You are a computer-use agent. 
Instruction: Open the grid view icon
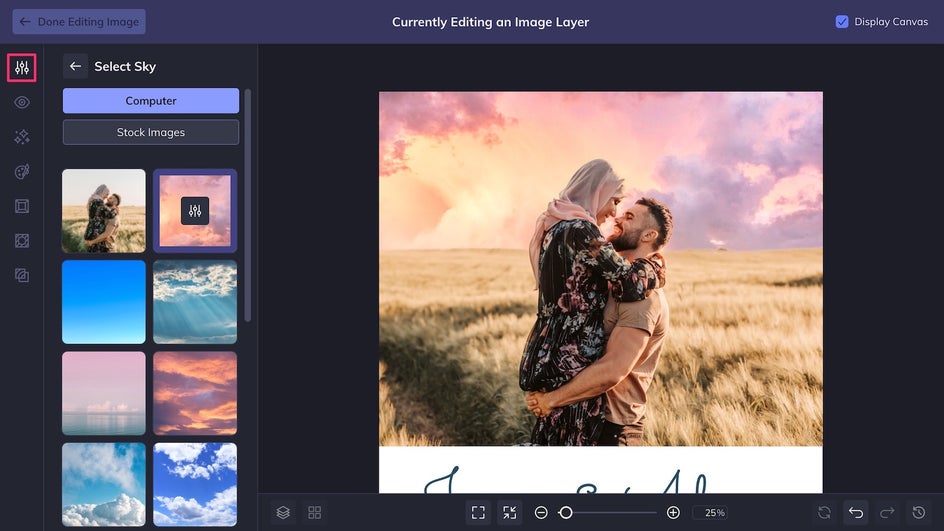coord(314,512)
